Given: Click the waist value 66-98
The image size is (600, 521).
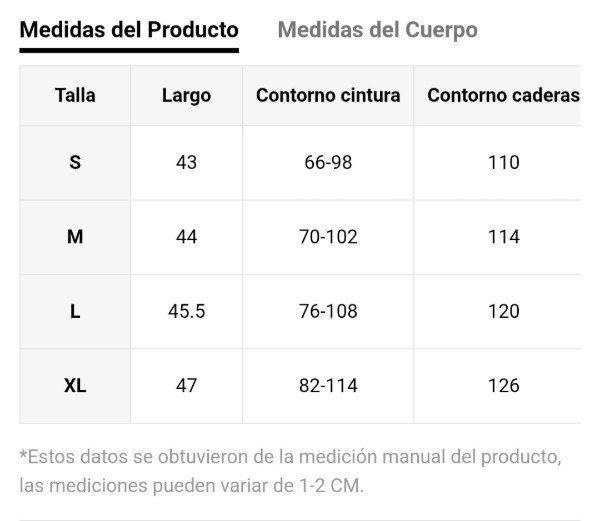Looking at the screenshot, I should (x=328, y=162).
